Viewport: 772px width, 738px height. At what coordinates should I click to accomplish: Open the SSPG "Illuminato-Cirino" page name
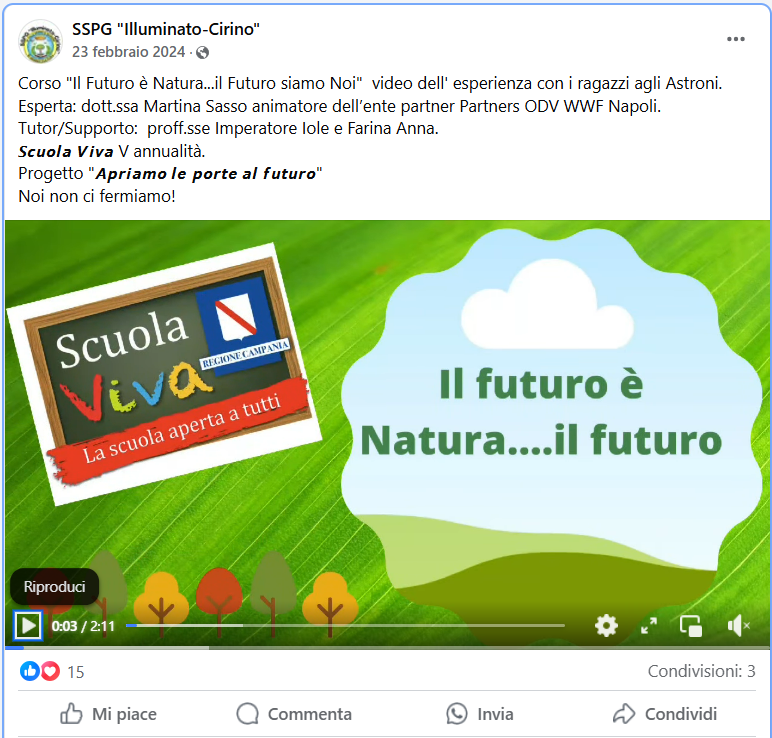pos(166,30)
